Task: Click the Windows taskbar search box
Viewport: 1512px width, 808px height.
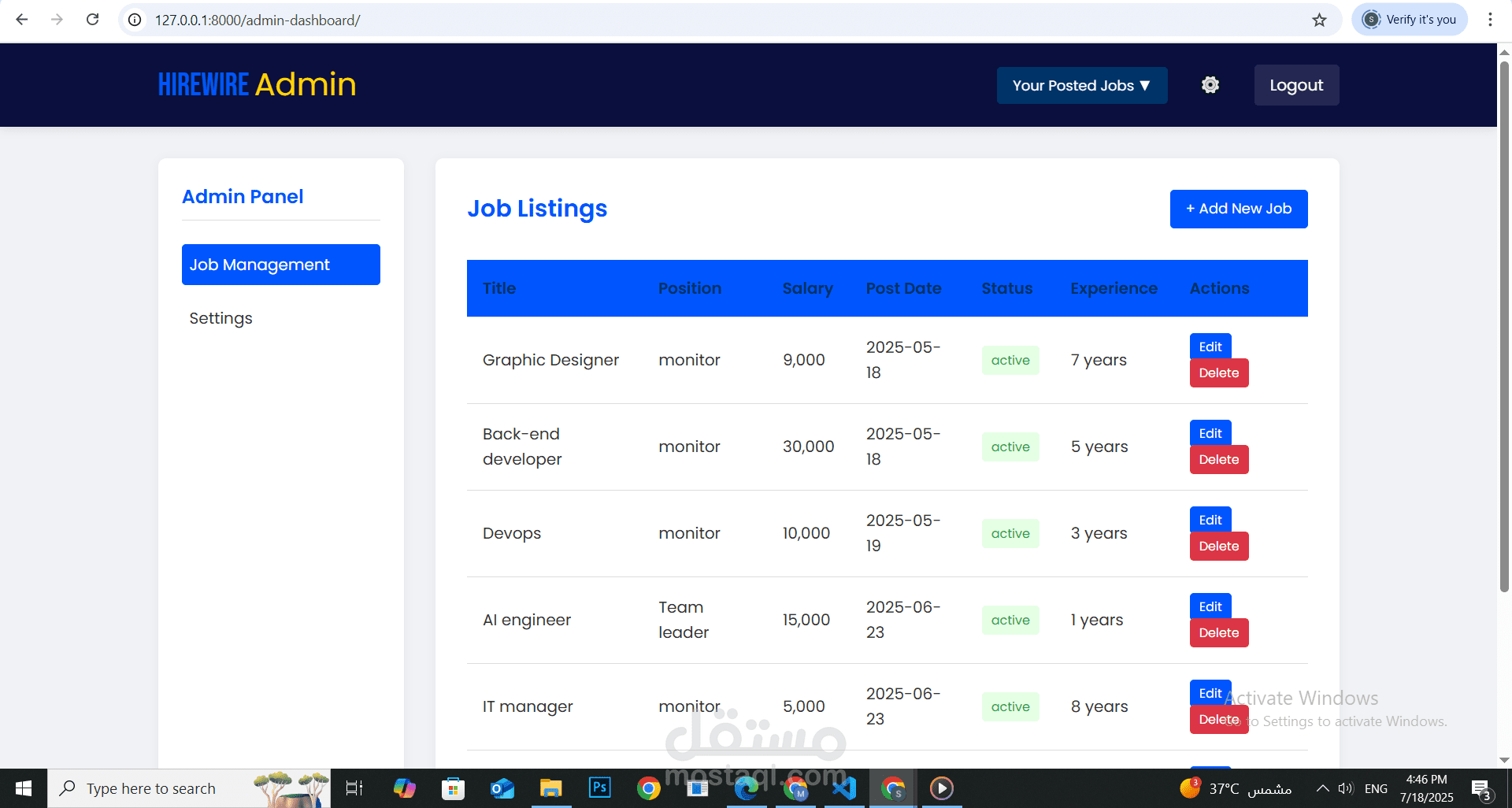Action: click(x=151, y=788)
